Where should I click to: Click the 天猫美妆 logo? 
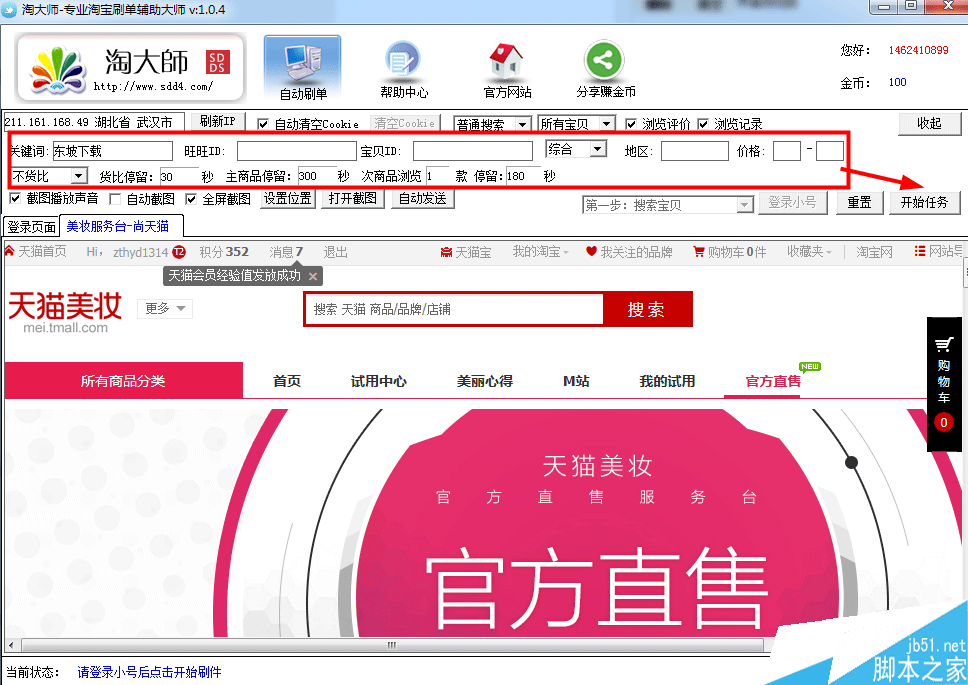point(65,312)
